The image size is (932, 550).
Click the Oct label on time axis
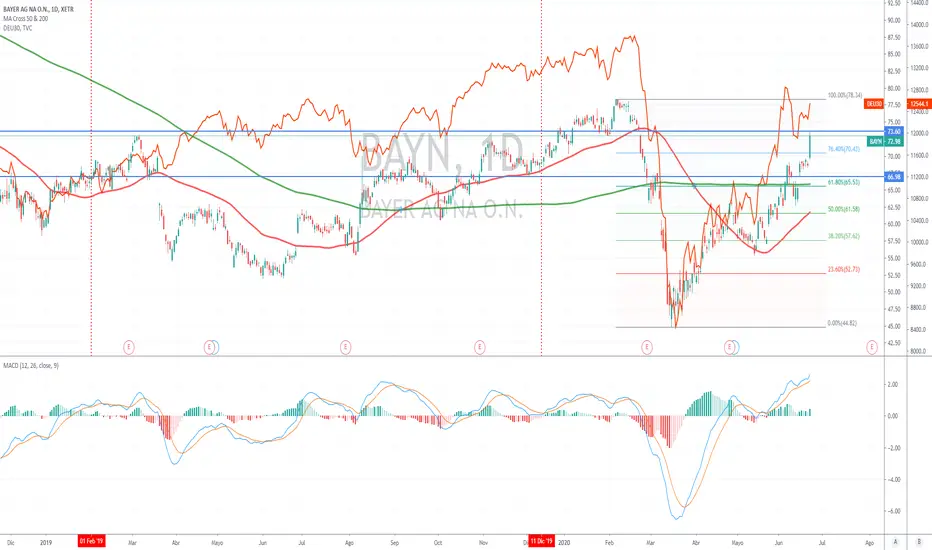point(438,542)
